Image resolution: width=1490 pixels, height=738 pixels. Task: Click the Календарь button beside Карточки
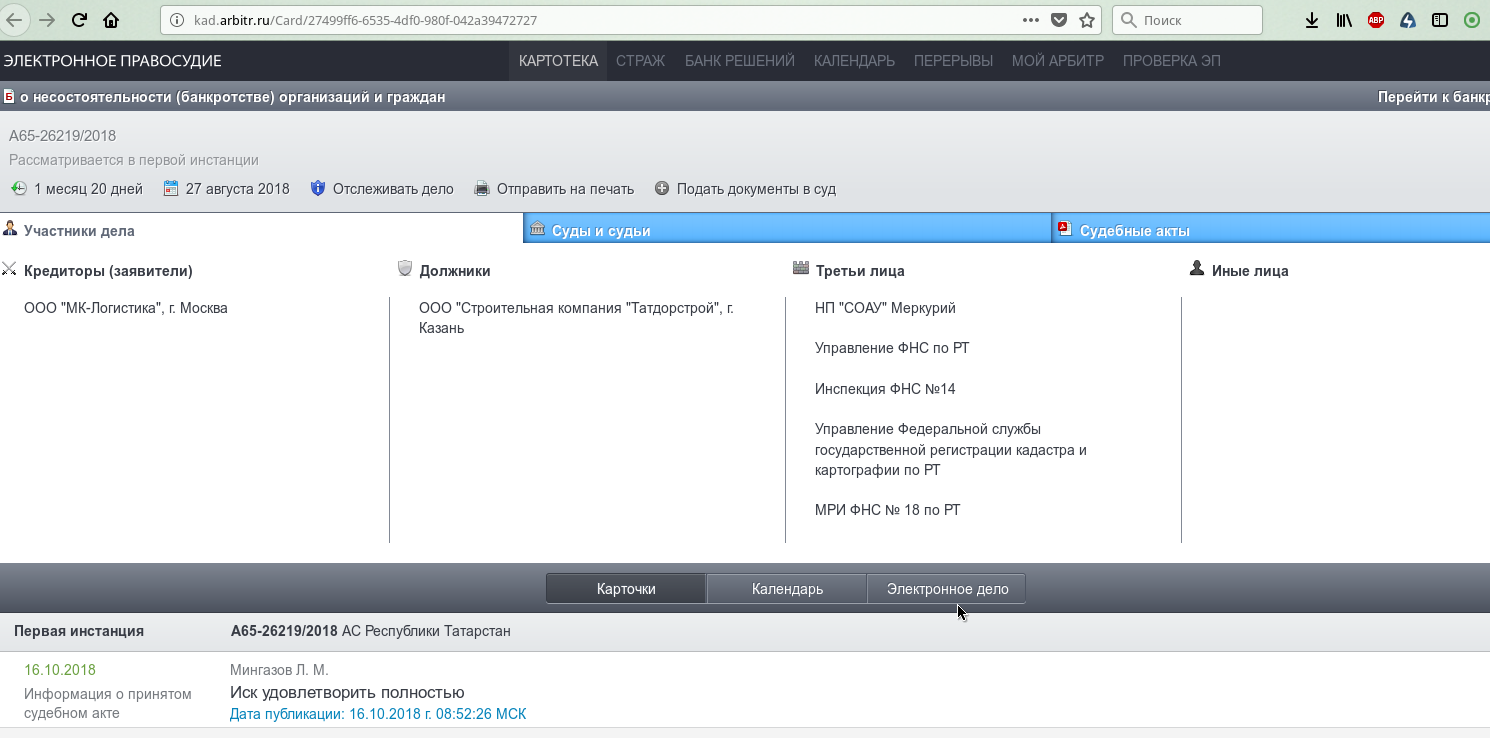[787, 589]
